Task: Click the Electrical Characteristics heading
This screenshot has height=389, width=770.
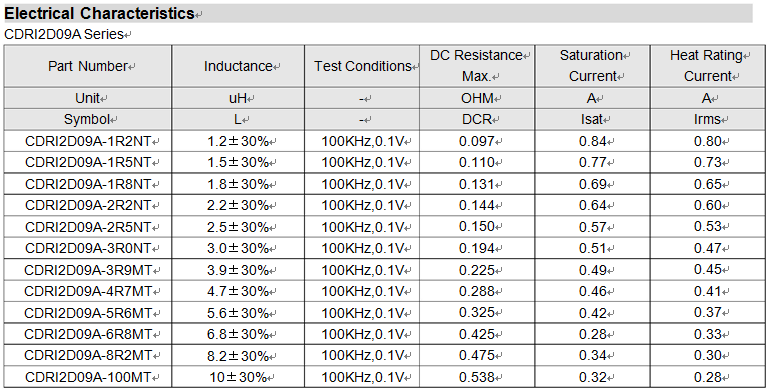Action: pos(99,13)
